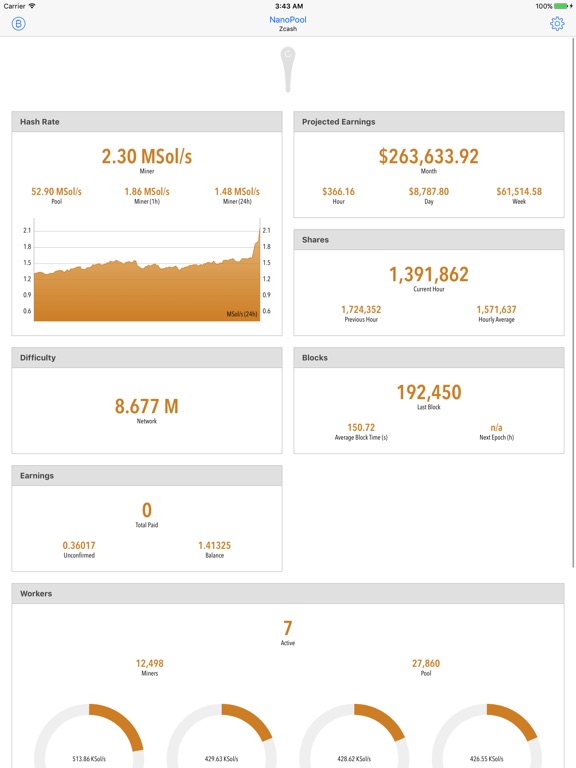
Task: Open the settings gear icon
Action: [557, 24]
